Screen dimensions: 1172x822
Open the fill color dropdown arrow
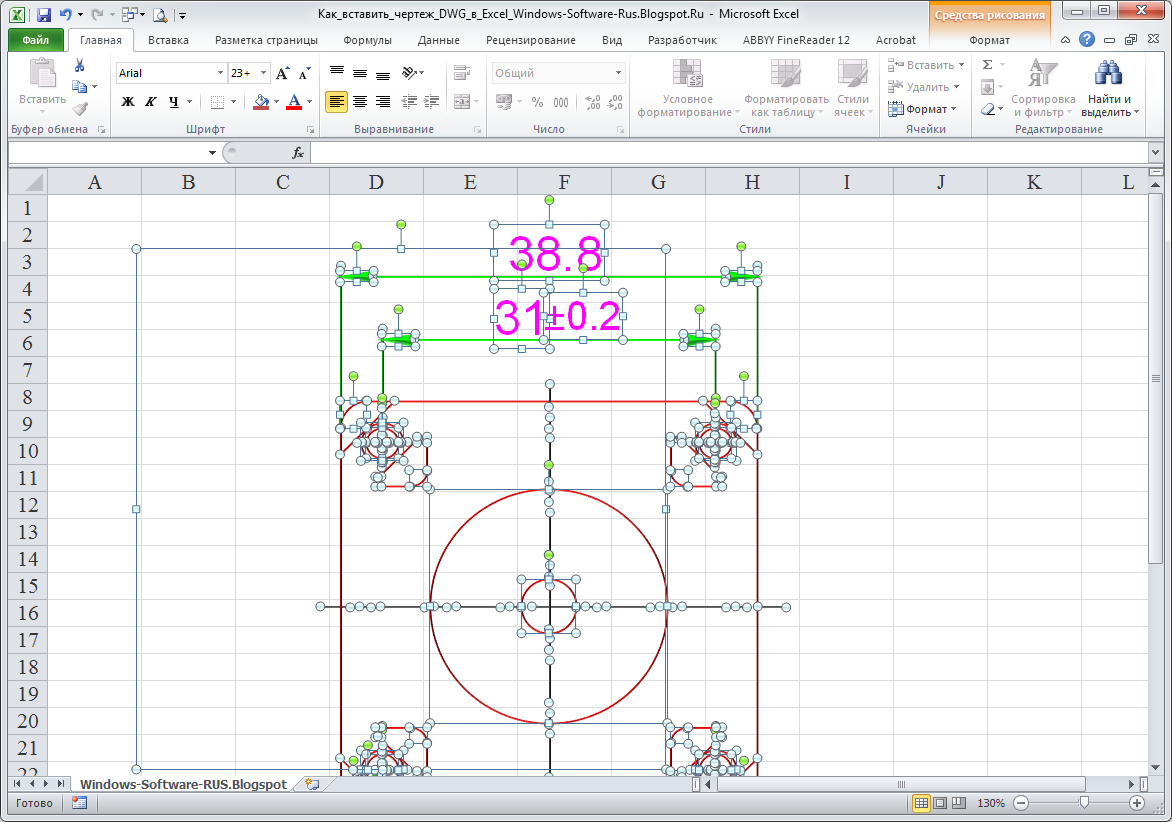pyautogui.click(x=277, y=102)
